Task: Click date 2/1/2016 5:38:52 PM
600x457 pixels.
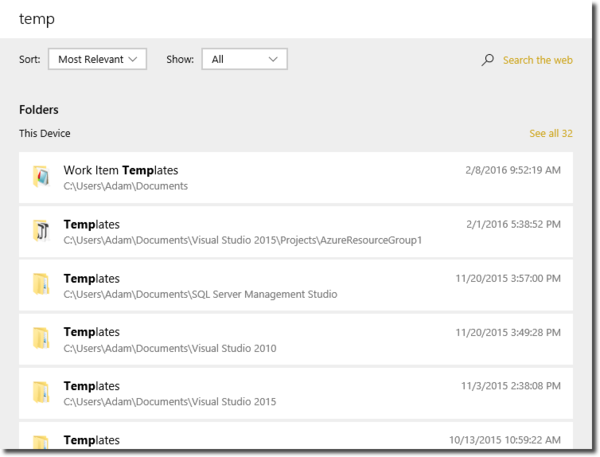Action: [x=514, y=224]
